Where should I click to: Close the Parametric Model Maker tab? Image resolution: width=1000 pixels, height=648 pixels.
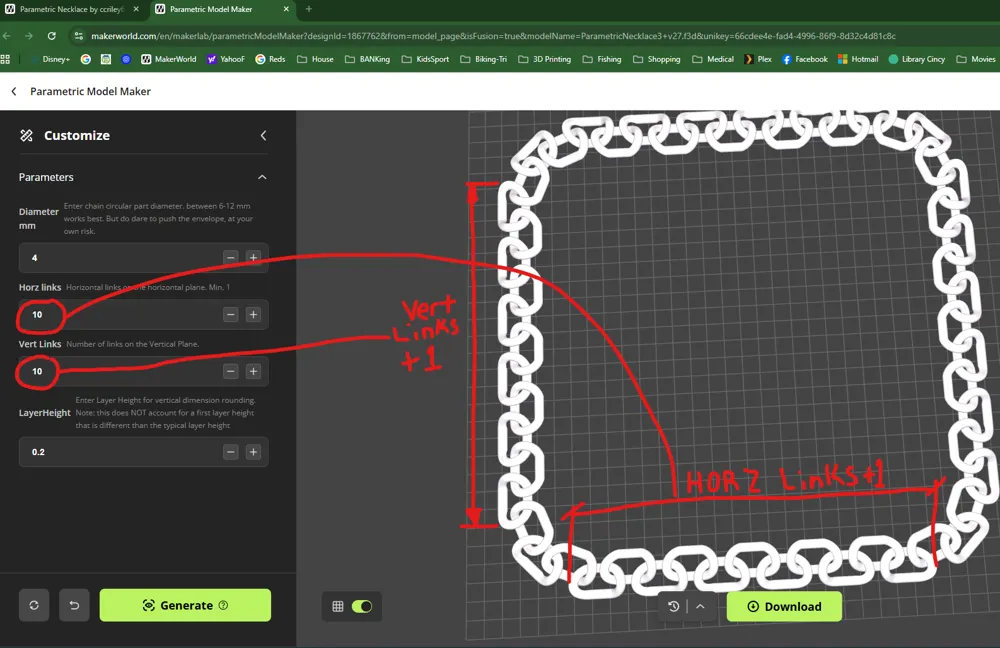point(286,9)
